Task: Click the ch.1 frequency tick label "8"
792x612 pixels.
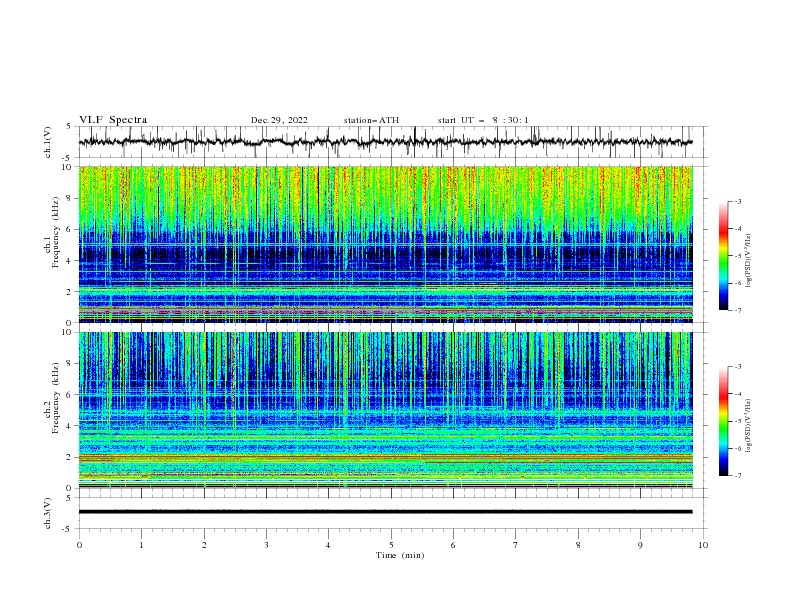Action: point(71,198)
